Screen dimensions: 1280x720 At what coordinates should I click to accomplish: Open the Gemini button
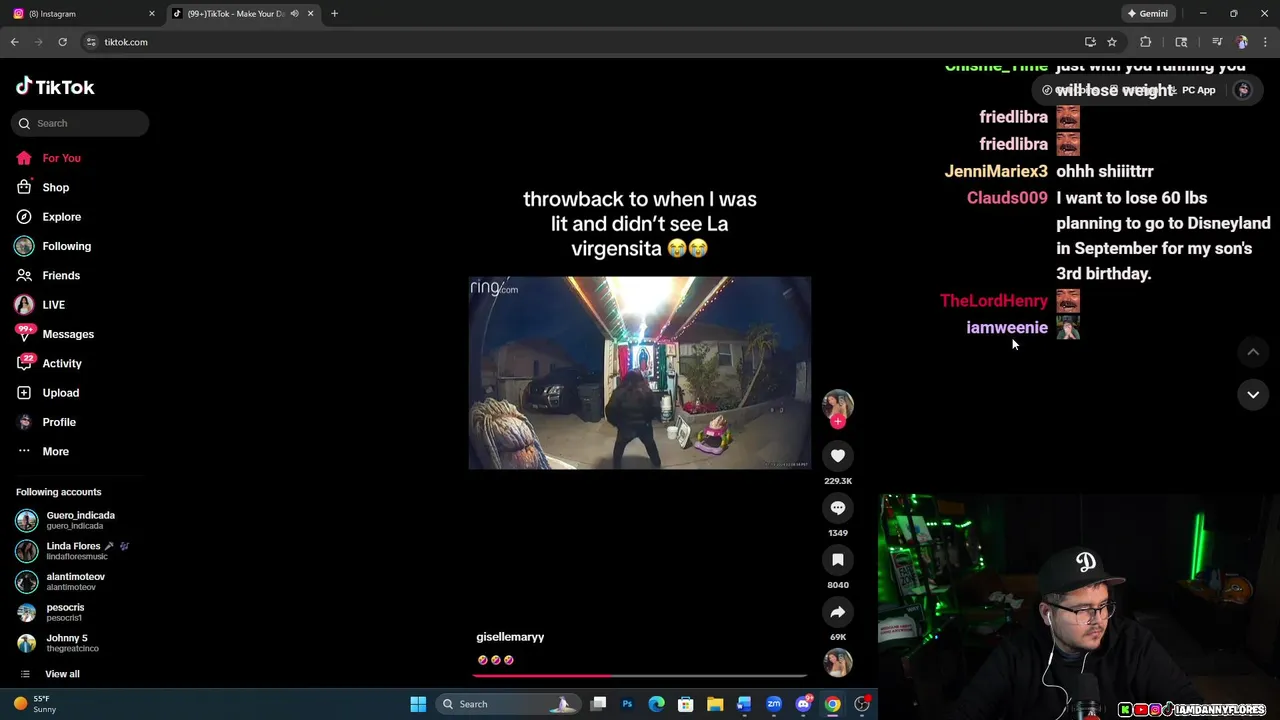click(1148, 14)
